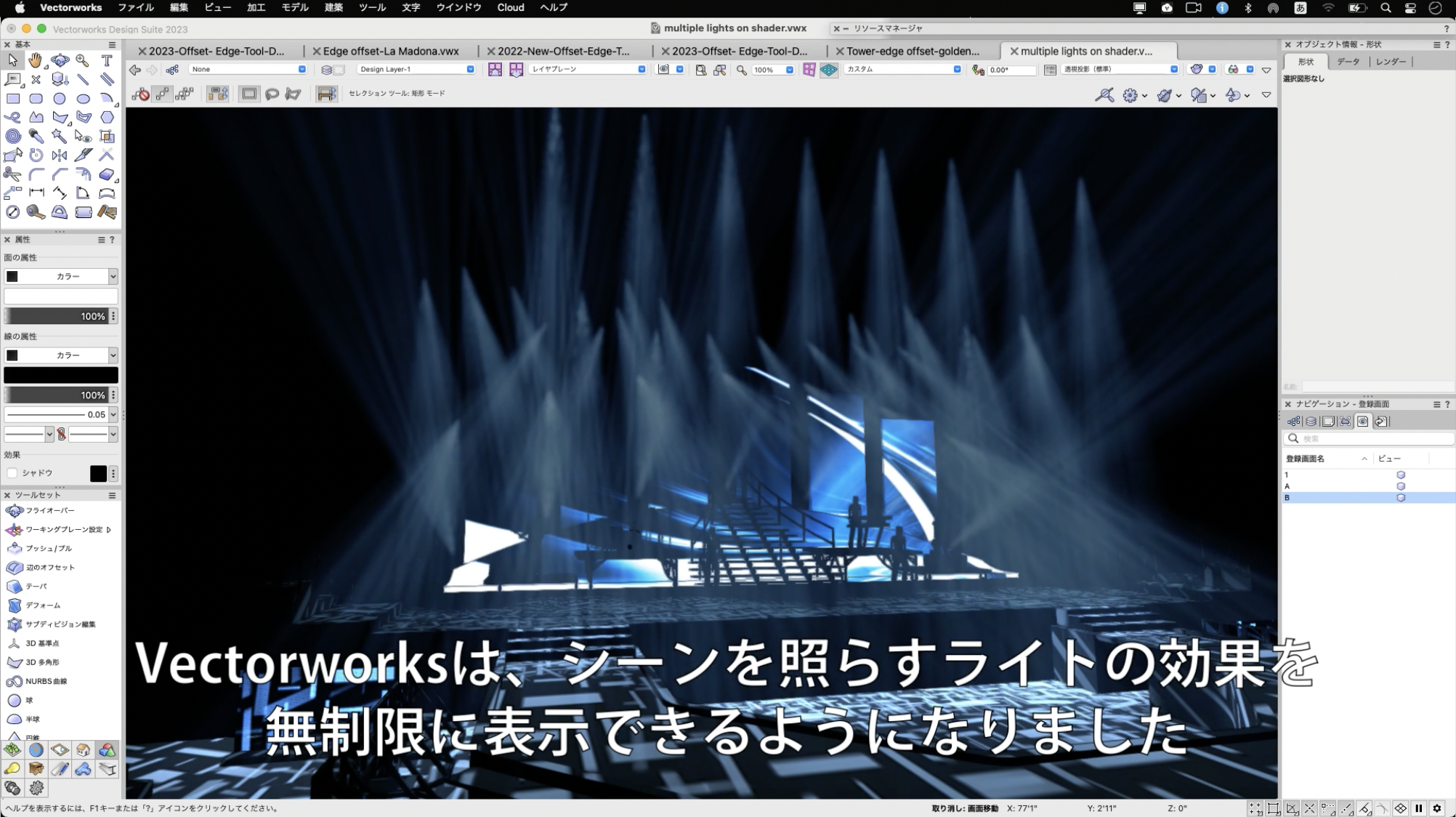This screenshot has height=817, width=1456.
Task: Select the Callout tool
Action: (13, 79)
